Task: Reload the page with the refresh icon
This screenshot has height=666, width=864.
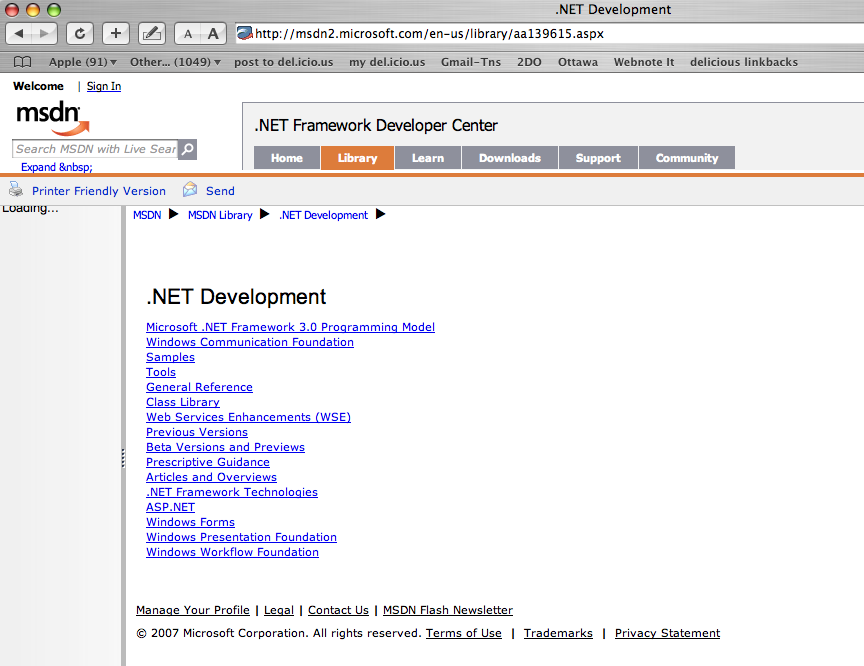Action: 80,34
